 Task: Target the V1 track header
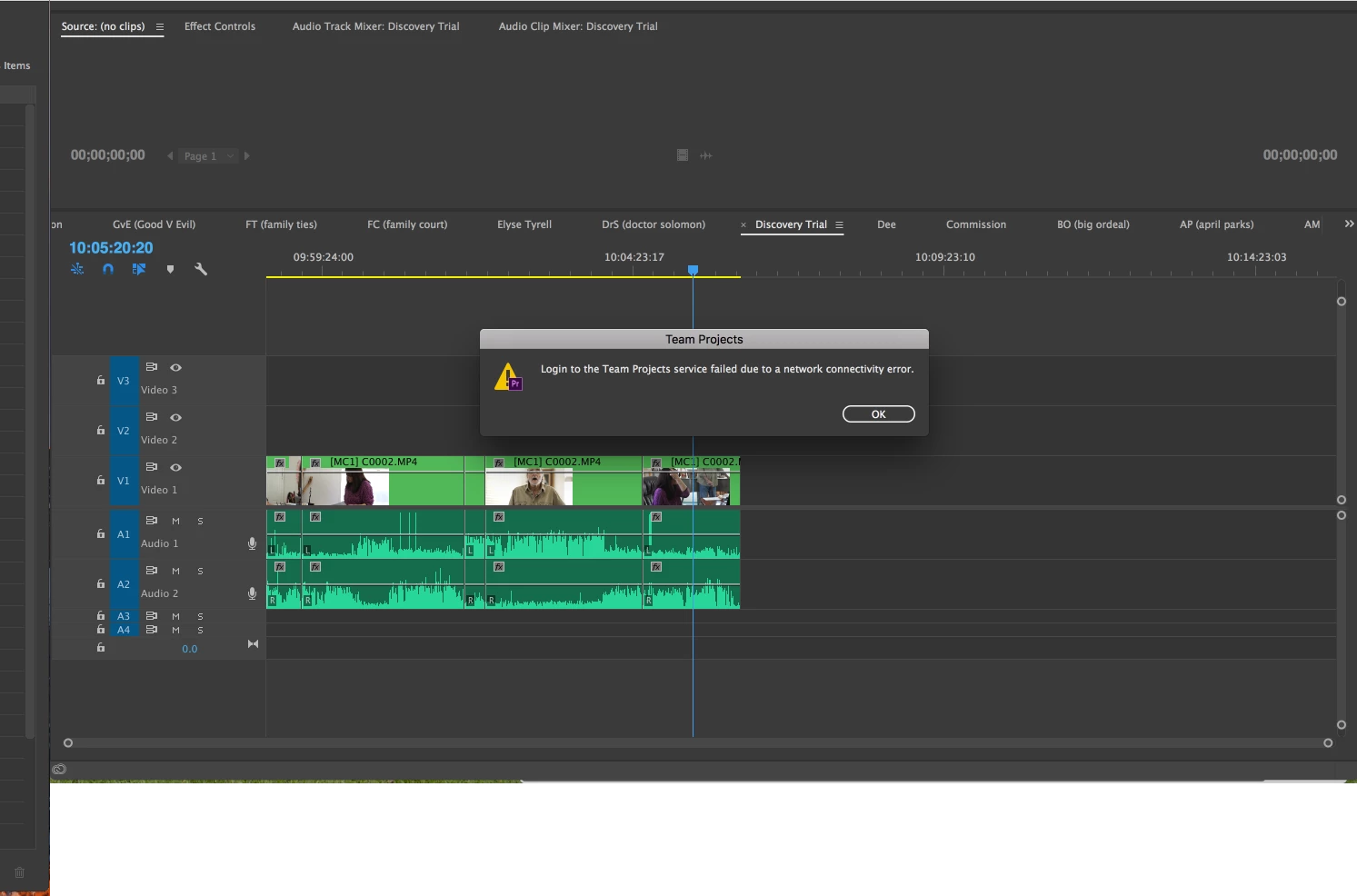pyautogui.click(x=124, y=481)
